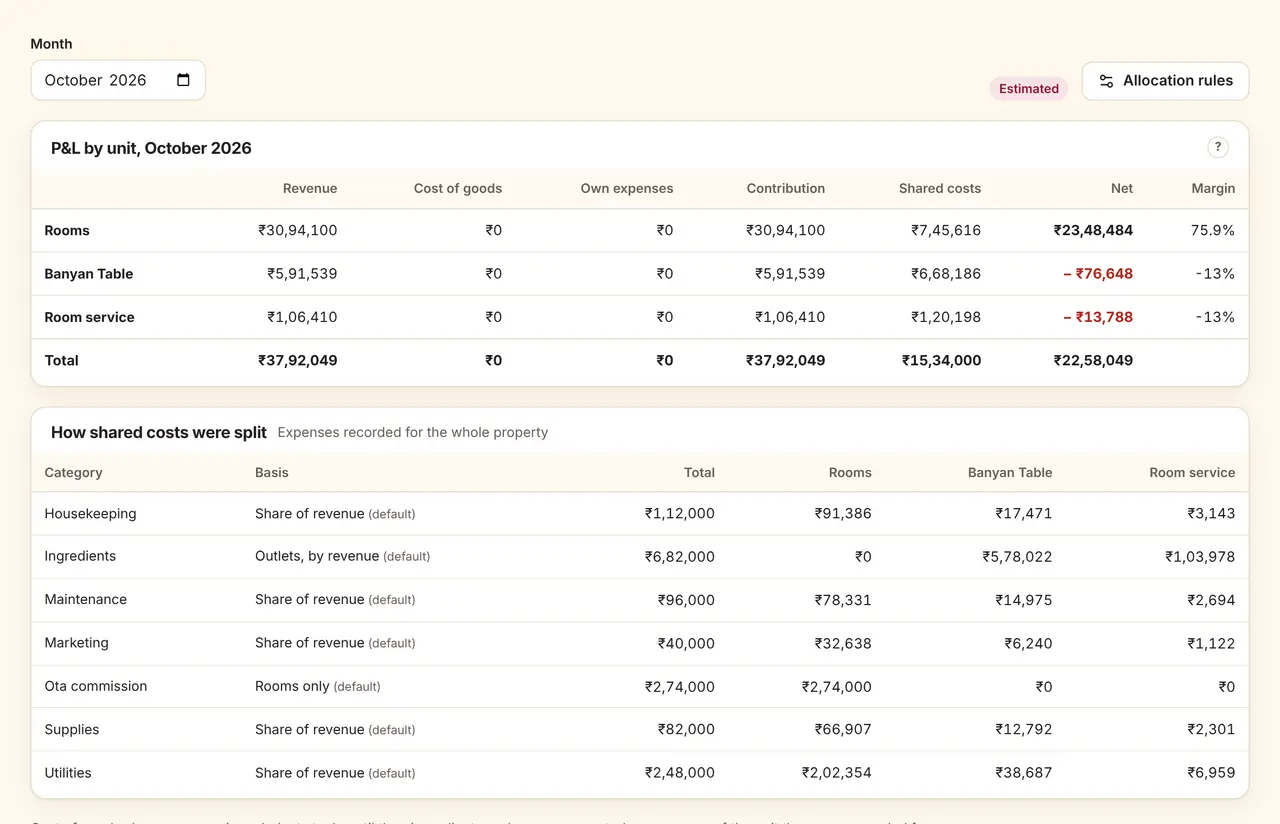This screenshot has height=824, width=1280.
Task: Click the Estimated badge
Action: (x=1028, y=88)
